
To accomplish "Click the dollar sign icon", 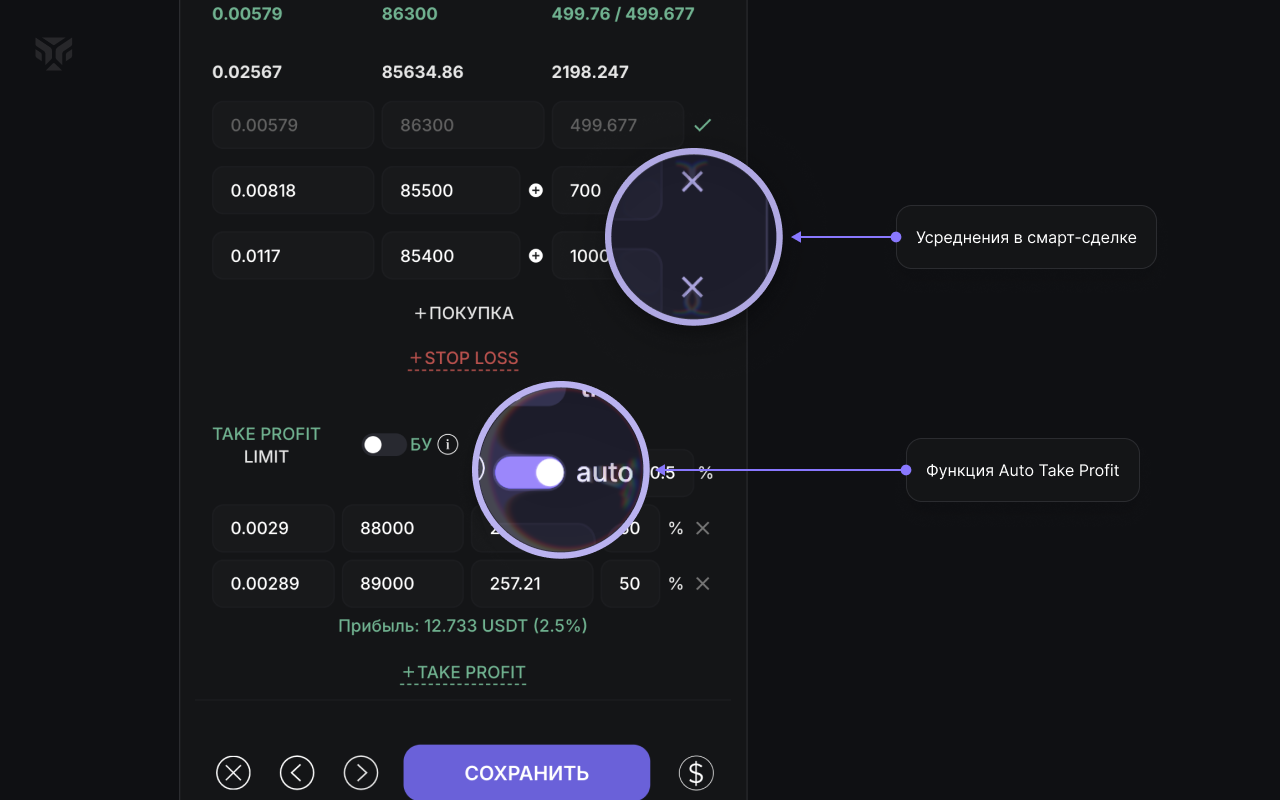I will 697,773.
